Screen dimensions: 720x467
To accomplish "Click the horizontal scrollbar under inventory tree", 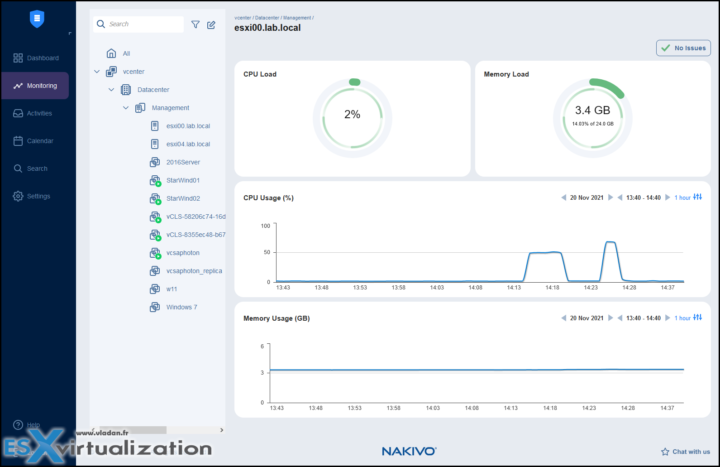I will (x=133, y=430).
